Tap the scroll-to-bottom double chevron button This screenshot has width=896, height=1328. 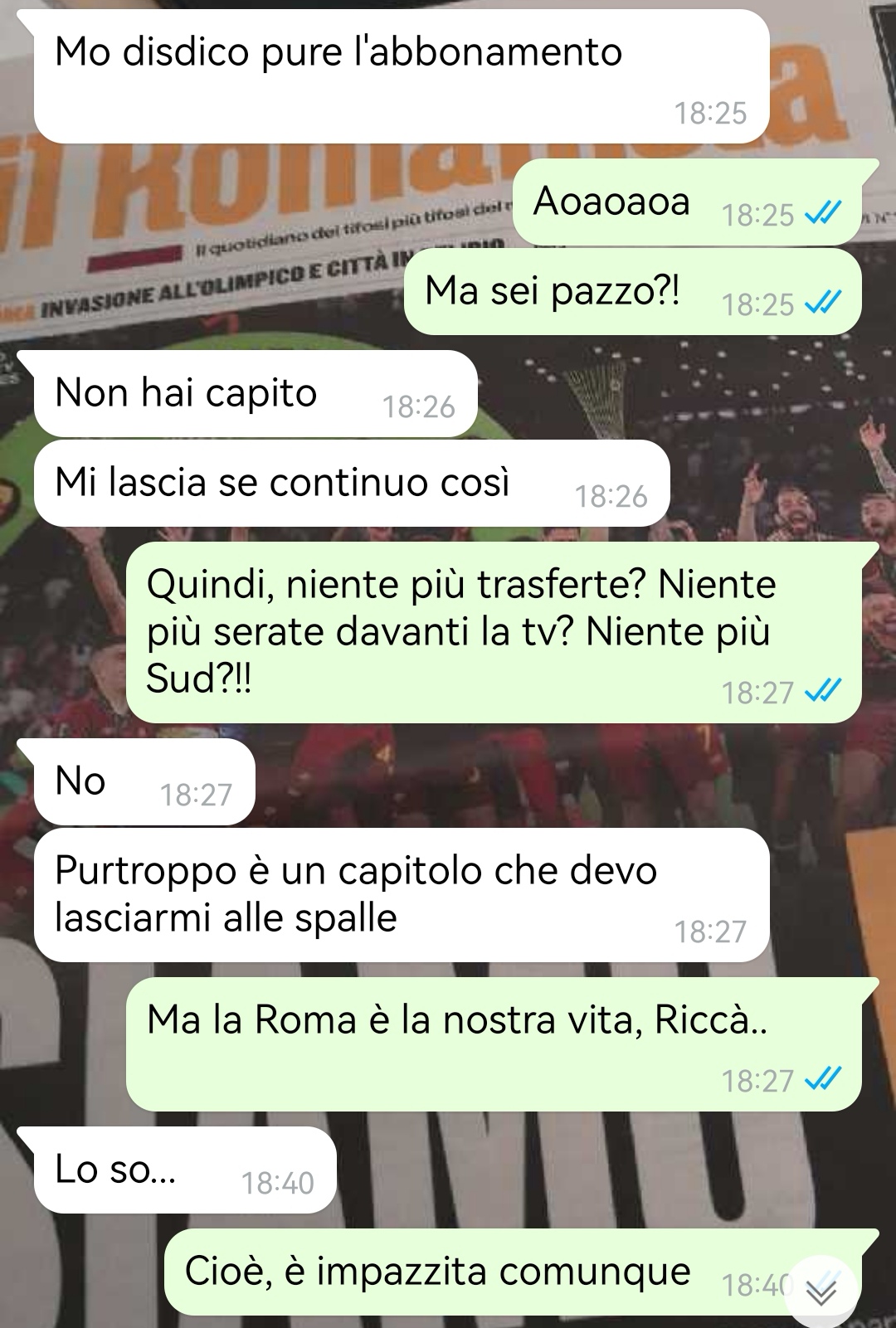click(x=821, y=1291)
